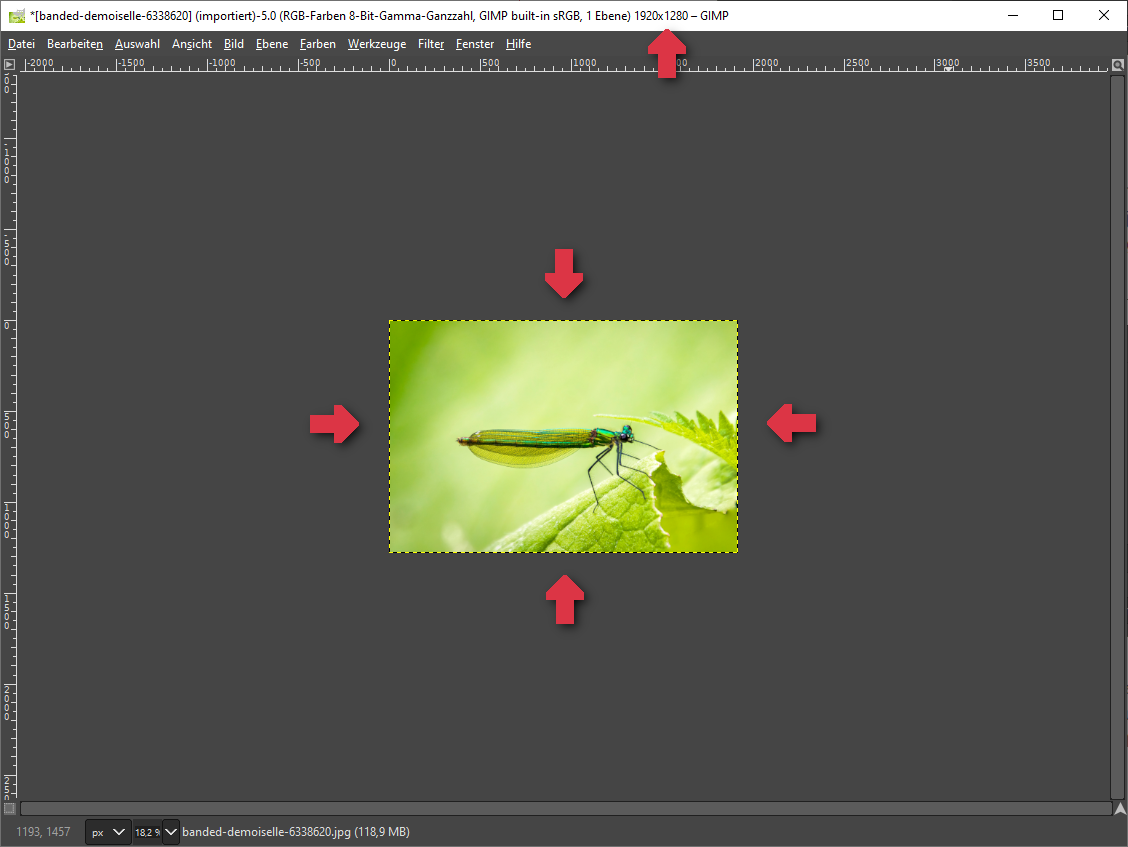The image size is (1128, 847).
Task: Open the Ansicht menu
Action: [x=192, y=44]
